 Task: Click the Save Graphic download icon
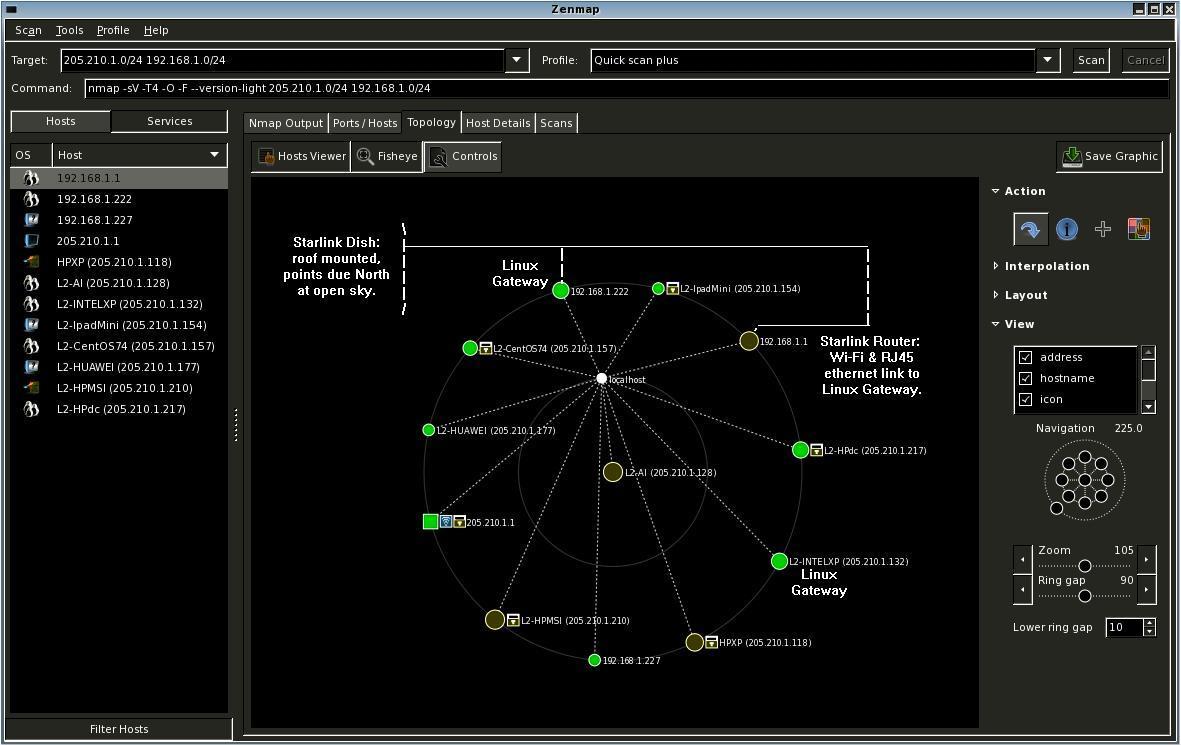1072,156
